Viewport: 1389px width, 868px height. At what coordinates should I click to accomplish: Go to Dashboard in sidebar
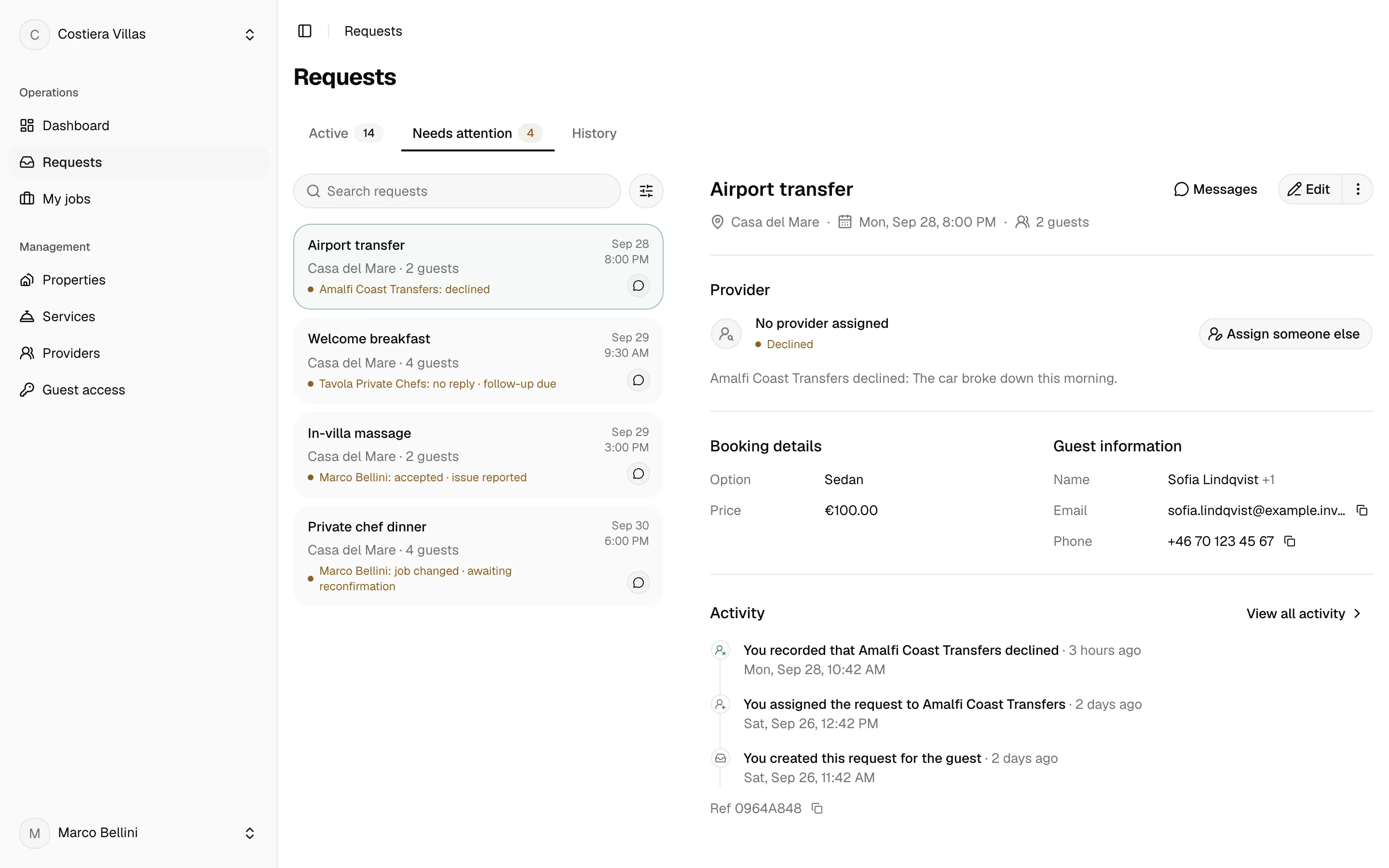click(138, 126)
